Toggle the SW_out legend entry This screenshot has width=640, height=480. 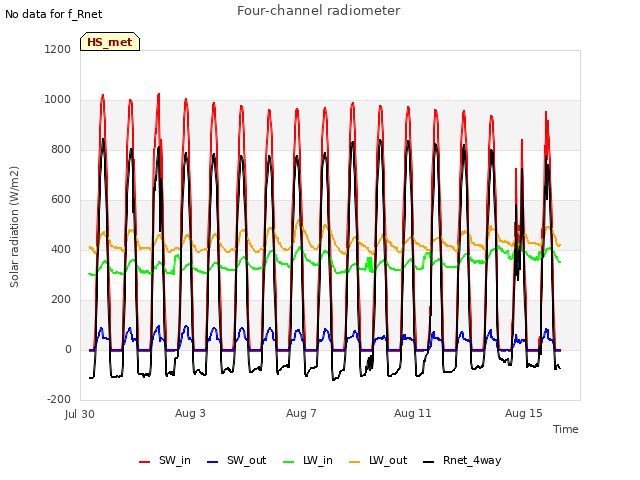(x=236, y=461)
